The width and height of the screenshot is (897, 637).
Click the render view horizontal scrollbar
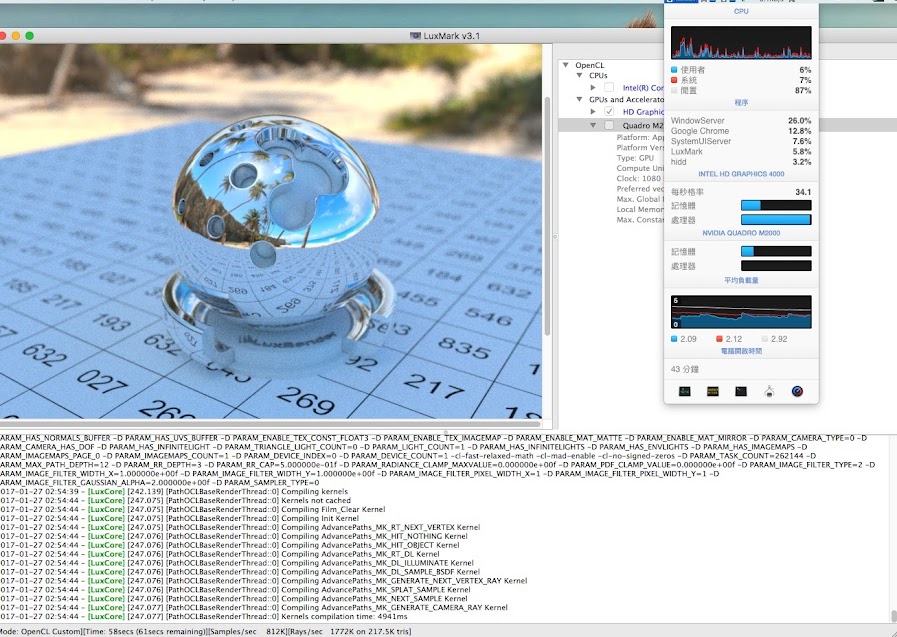pyautogui.click(x=269, y=424)
